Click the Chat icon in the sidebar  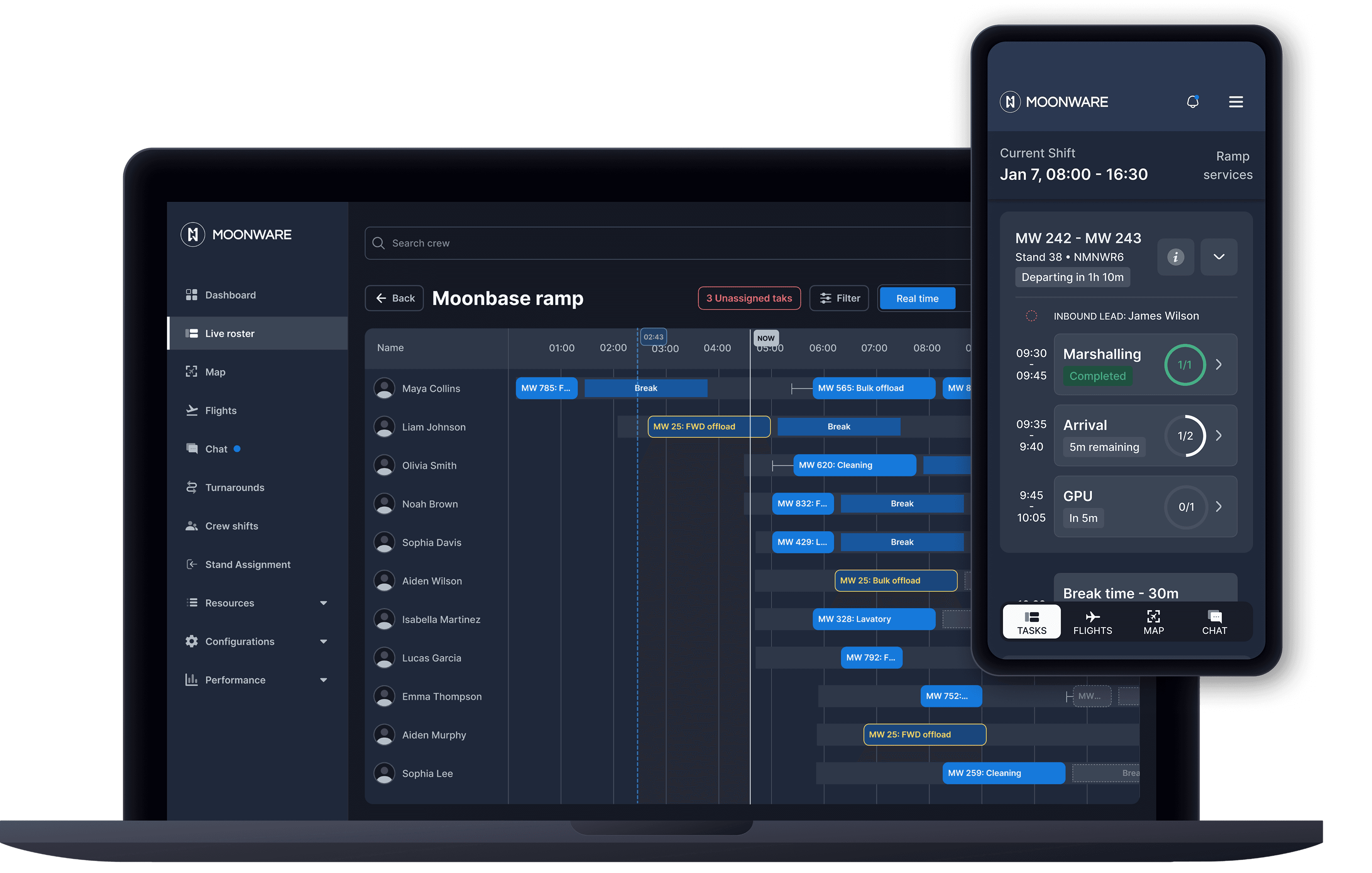191,449
